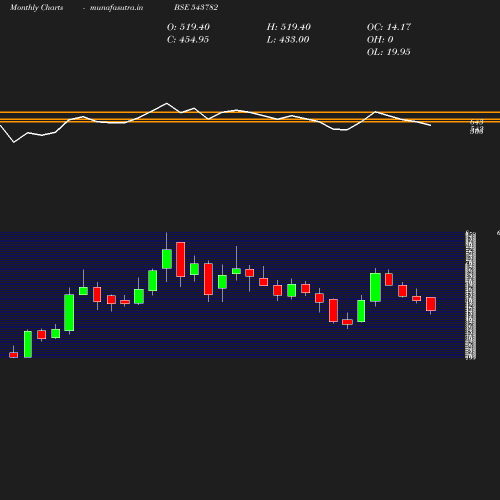This screenshot has height=500, width=500.
Task: Click the tallest red candlestick near the chart peak
Action: 181,259
